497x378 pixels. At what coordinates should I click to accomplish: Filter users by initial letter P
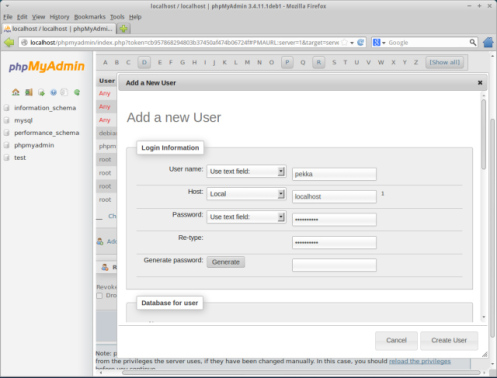287,62
